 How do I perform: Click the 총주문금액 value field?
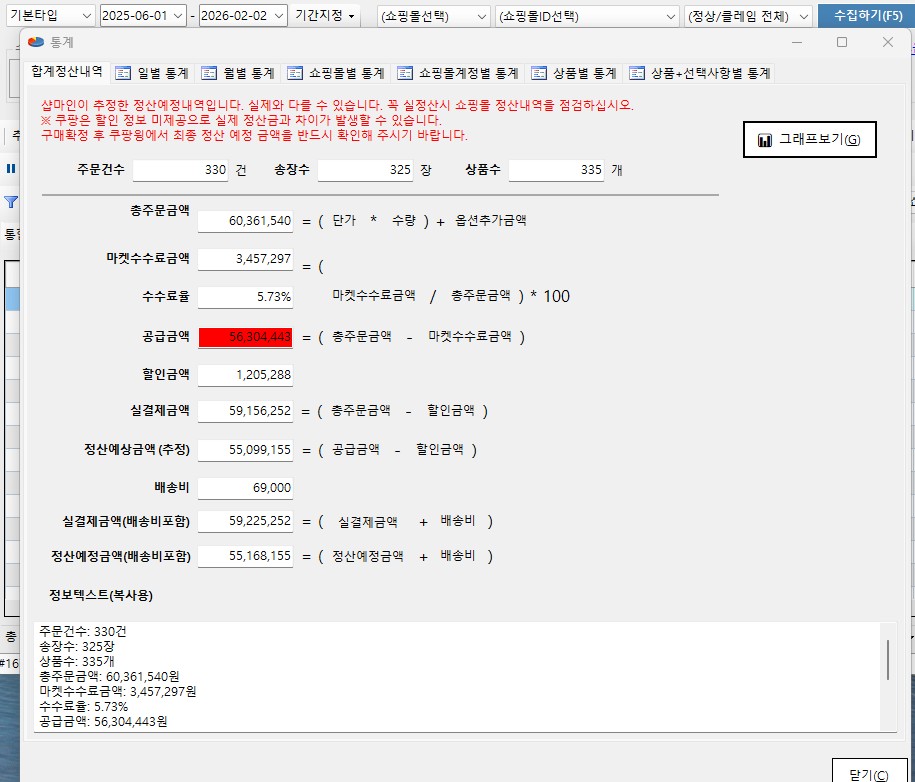click(245, 221)
